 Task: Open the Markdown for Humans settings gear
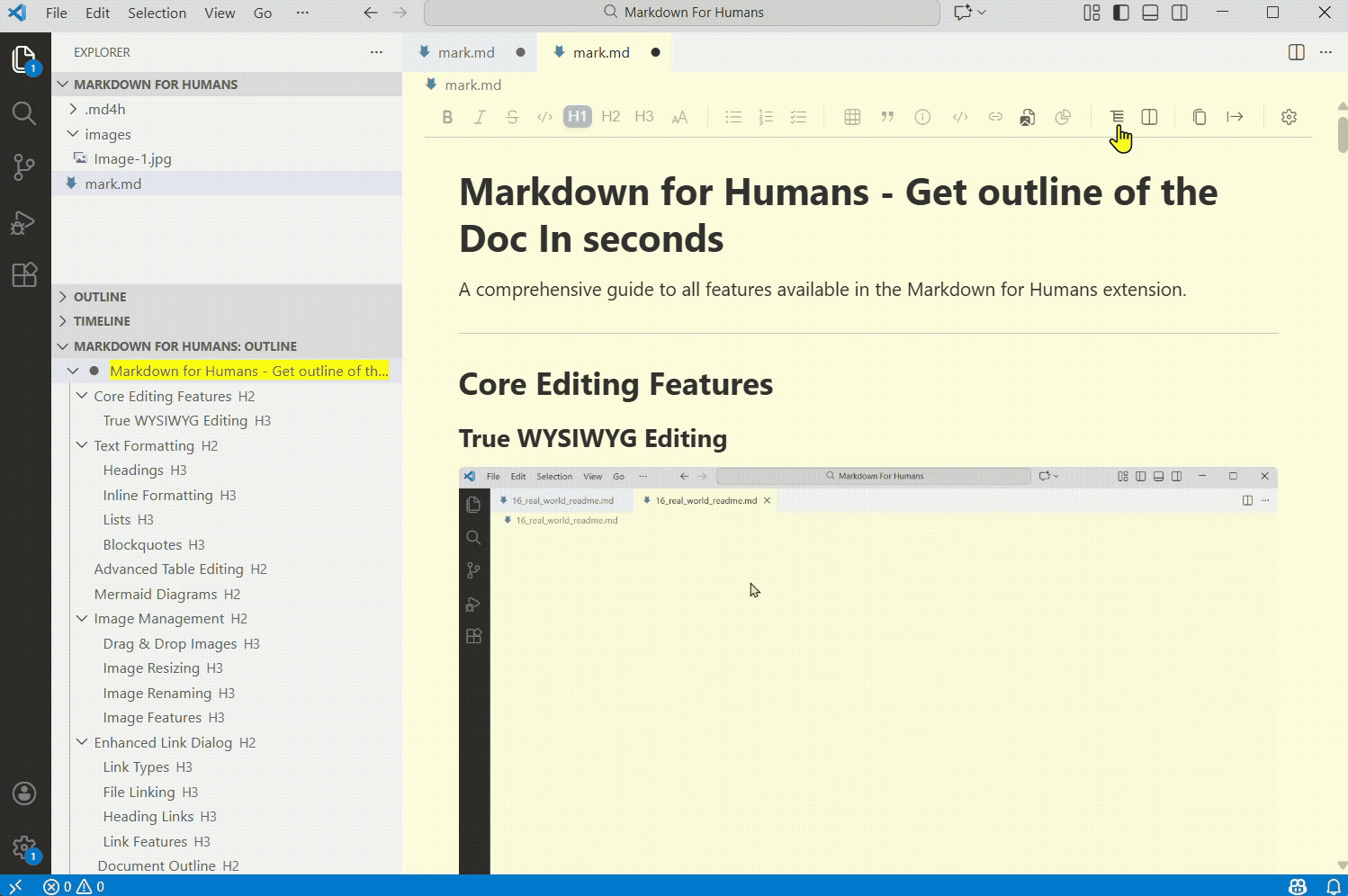(1289, 116)
